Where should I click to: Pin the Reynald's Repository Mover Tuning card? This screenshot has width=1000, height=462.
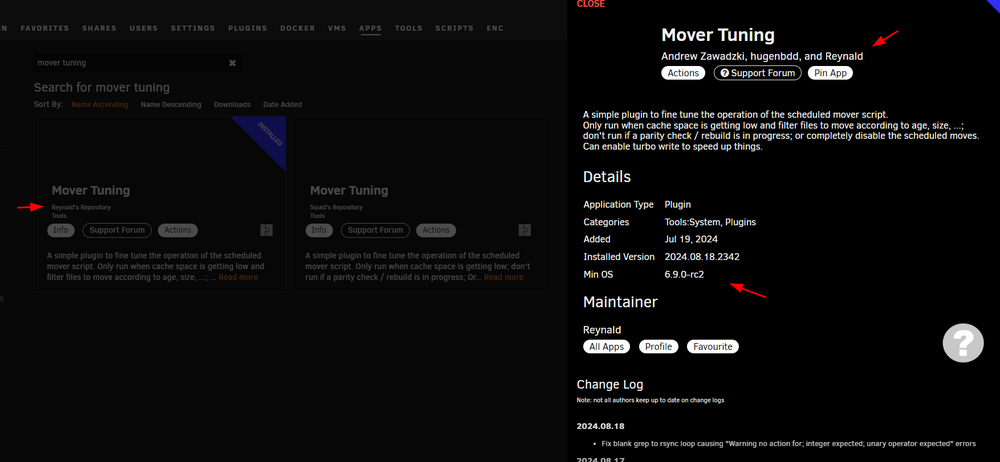[267, 230]
